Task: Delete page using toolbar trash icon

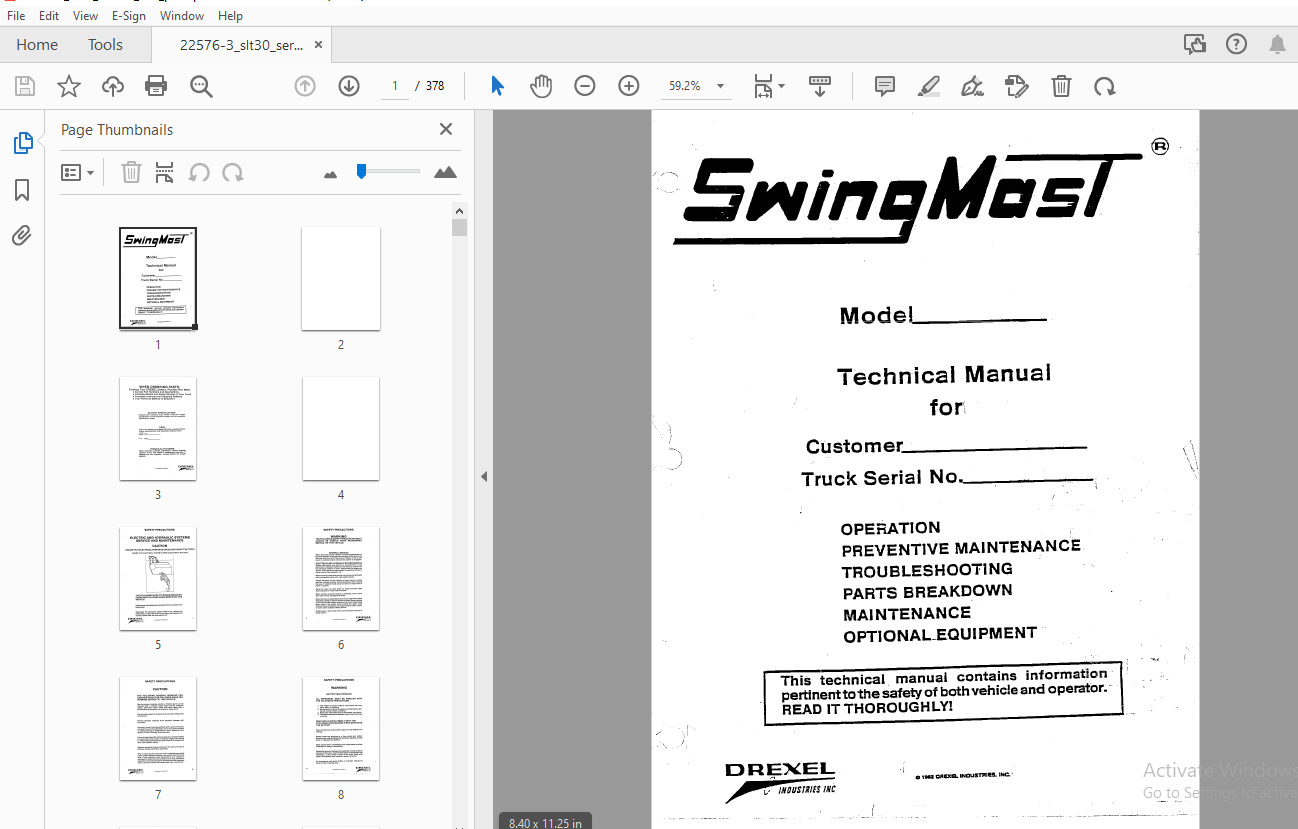Action: pos(1061,86)
